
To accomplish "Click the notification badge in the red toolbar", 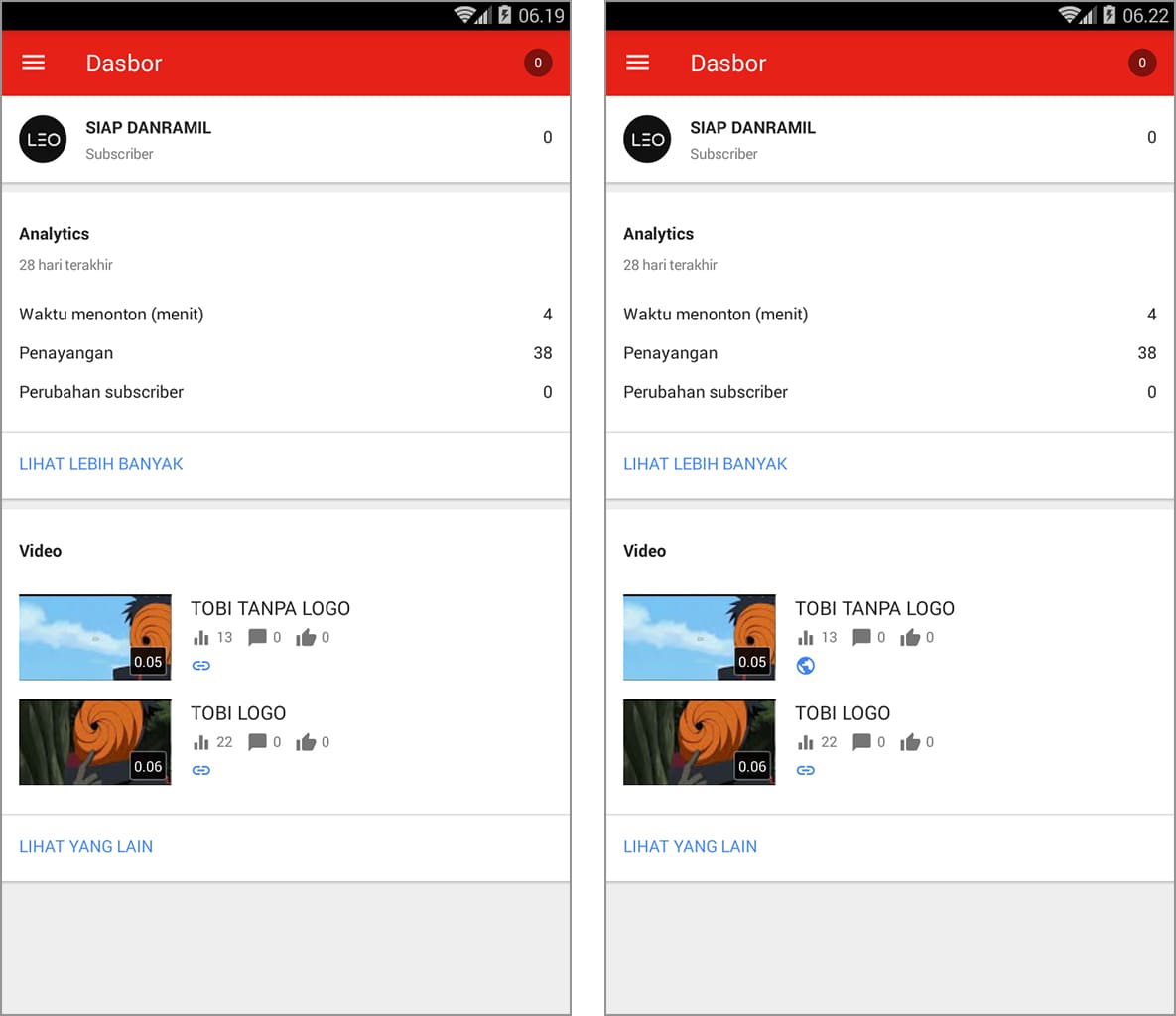I will click(x=538, y=63).
